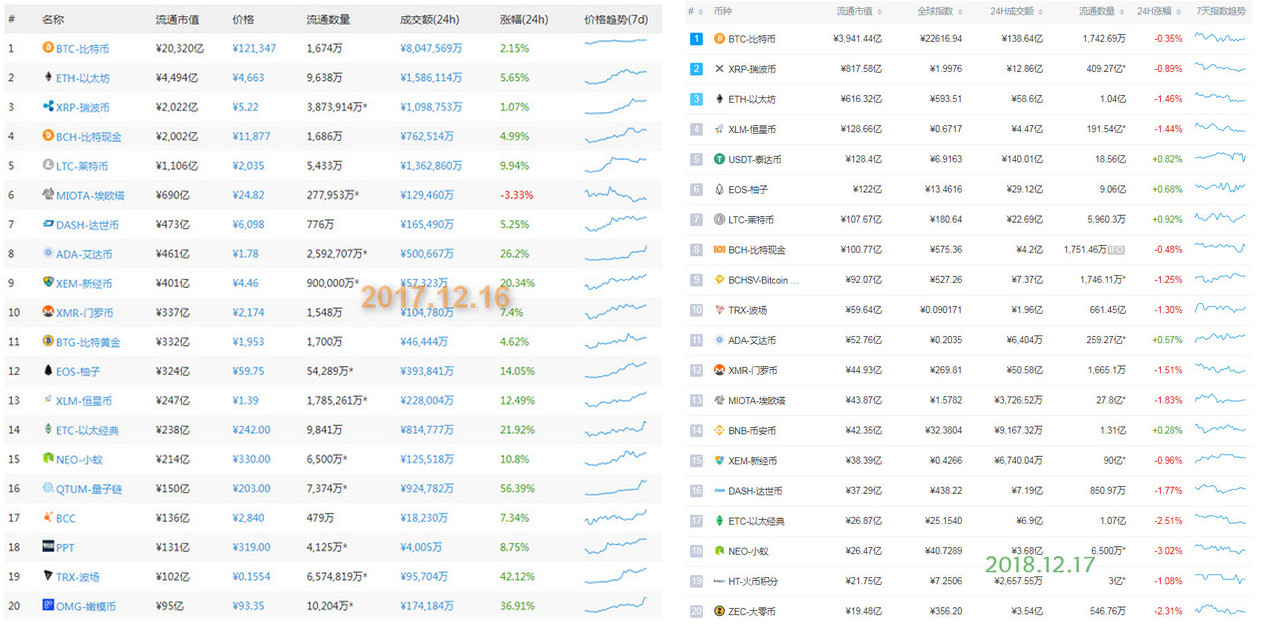Viewport: 1261px width, 625px height.
Task: Click the +0.92% change in the 2018 LTC row
Action: pos(1167,220)
